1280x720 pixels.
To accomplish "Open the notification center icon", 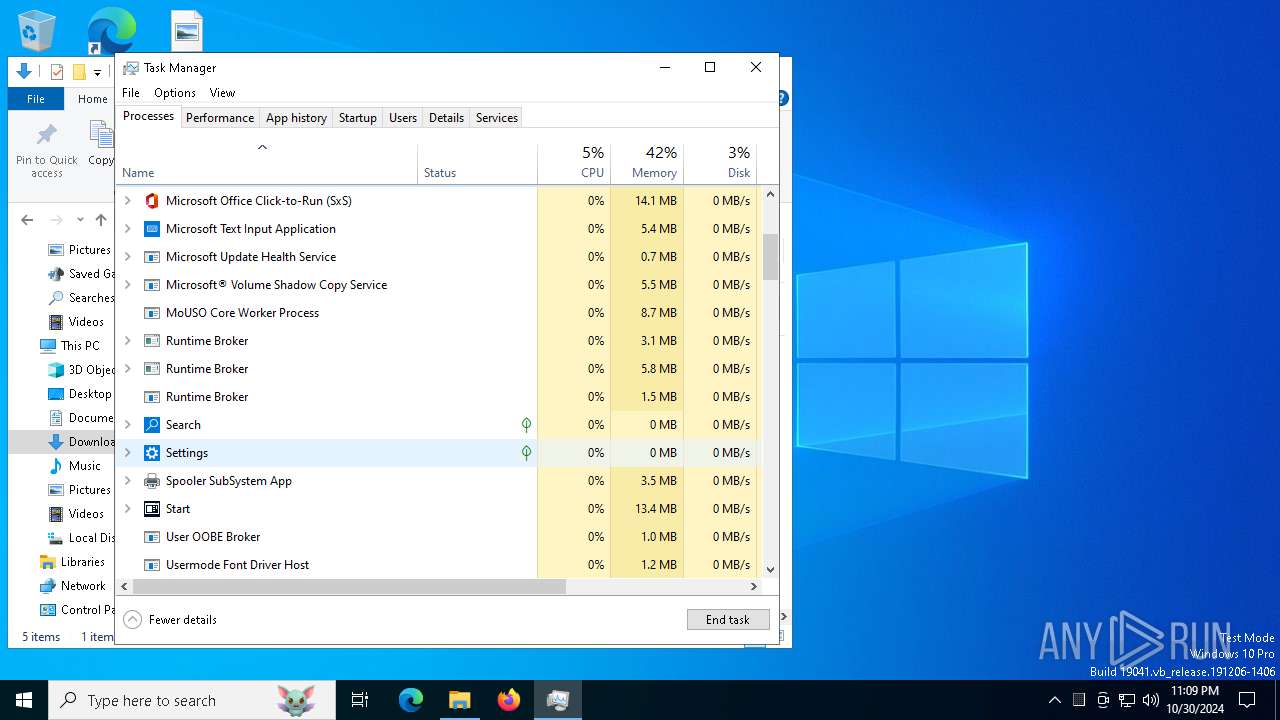I will (x=1247, y=699).
